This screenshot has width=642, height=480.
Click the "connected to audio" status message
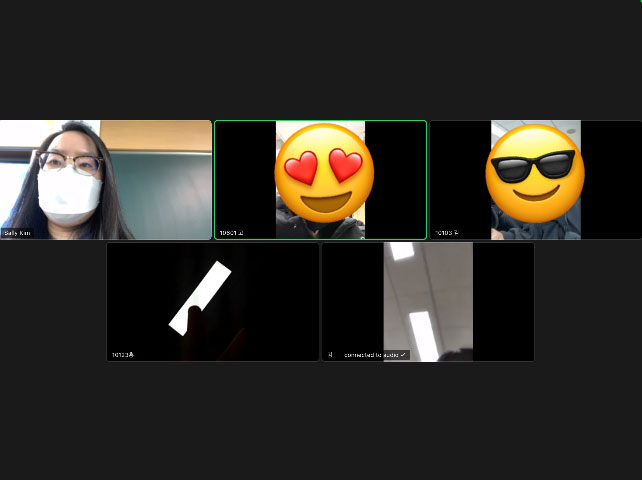click(x=370, y=355)
